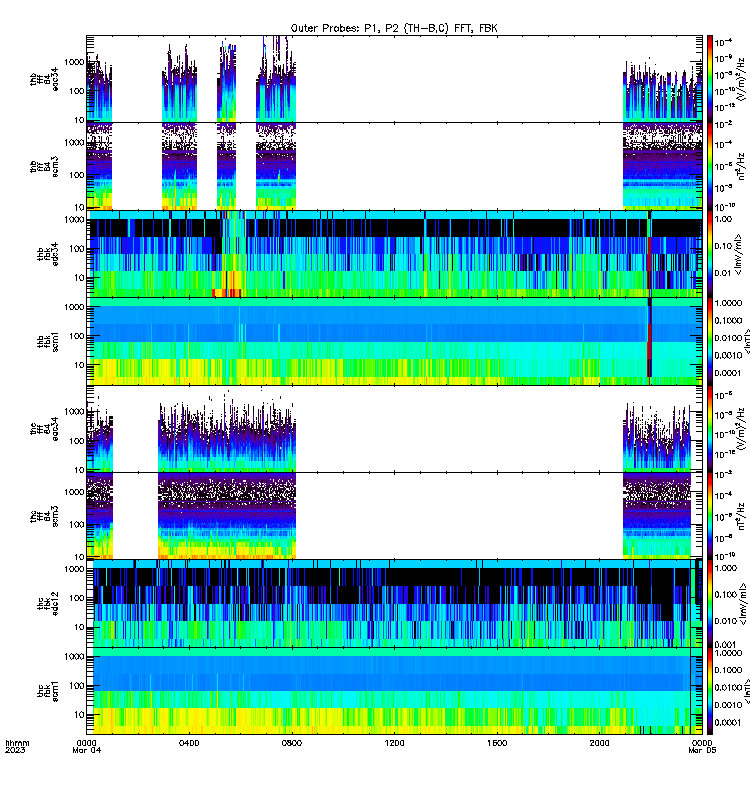Click the '1000' y-tick of thb fbk scm1 panel
The height and width of the screenshot is (800, 750).
pyautogui.click(x=74, y=307)
